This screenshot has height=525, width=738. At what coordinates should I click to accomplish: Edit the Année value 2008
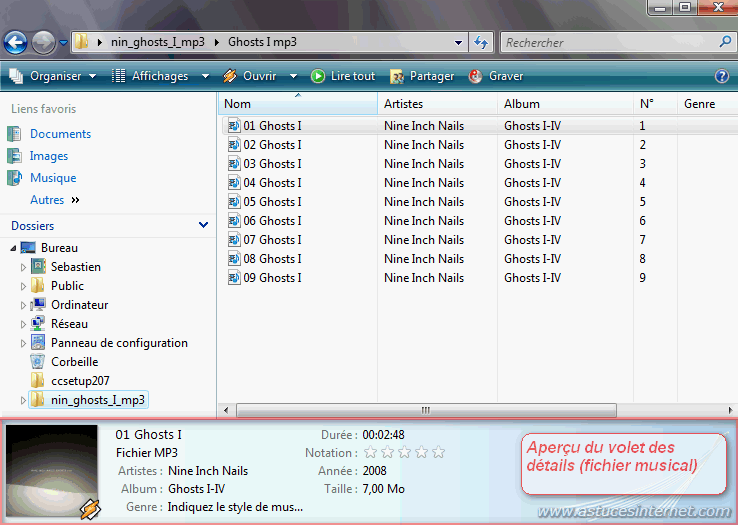[x=375, y=471]
